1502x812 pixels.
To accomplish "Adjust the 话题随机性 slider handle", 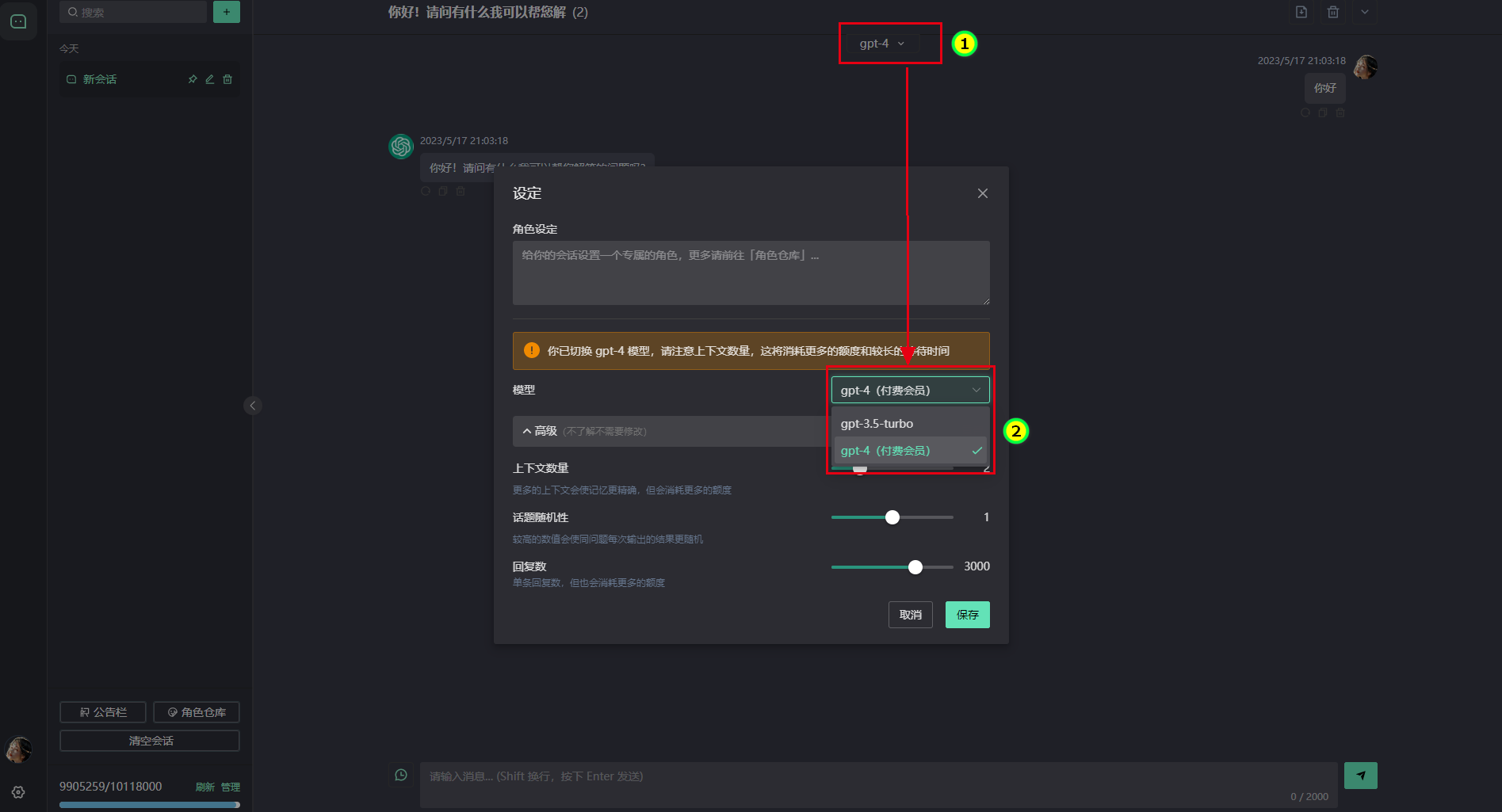I will click(892, 517).
